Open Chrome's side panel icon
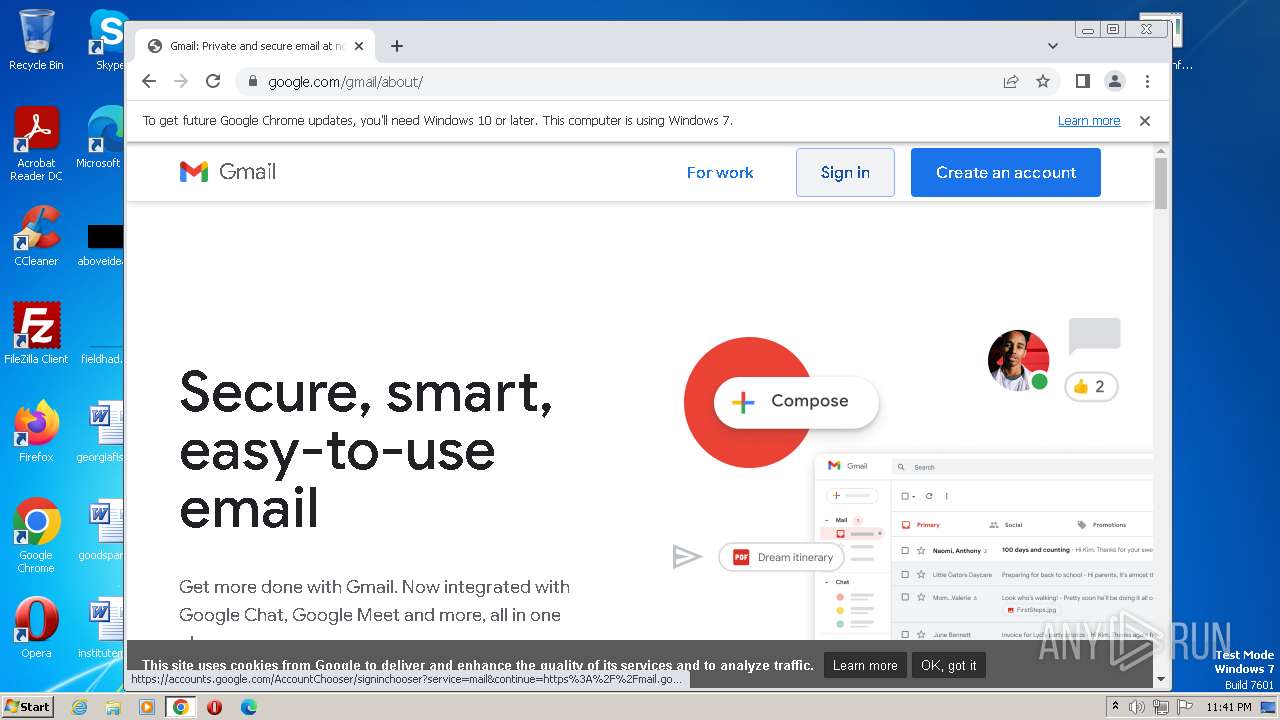Image resolution: width=1280 pixels, height=720 pixels. [1082, 81]
